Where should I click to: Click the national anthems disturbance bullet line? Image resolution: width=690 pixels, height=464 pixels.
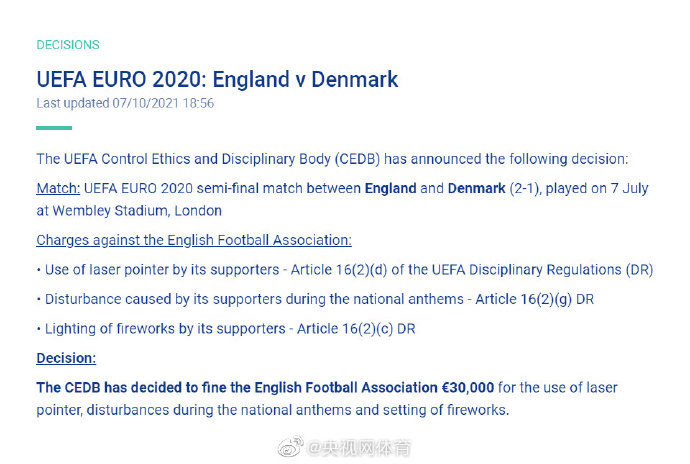coord(315,299)
